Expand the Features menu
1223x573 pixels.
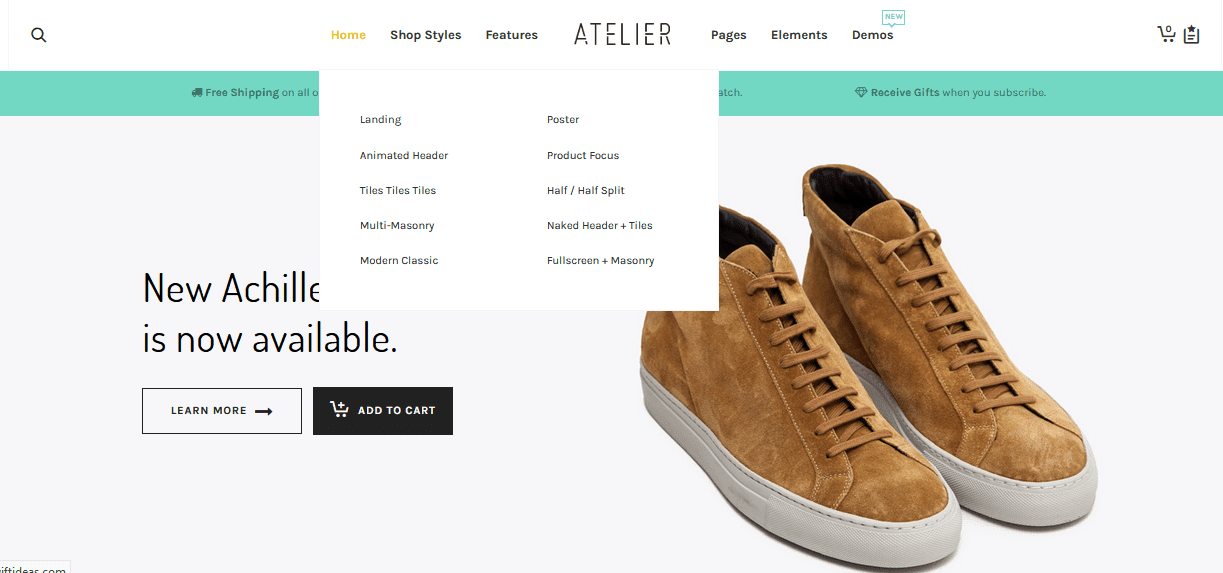(512, 35)
